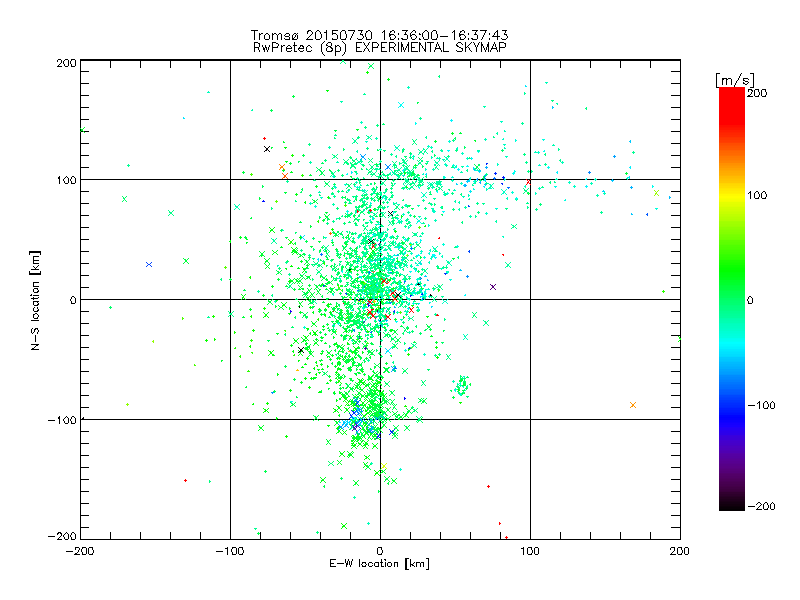This screenshot has width=800, height=600.
Task: Click the colorbar label '-100'
Action: click(761, 405)
